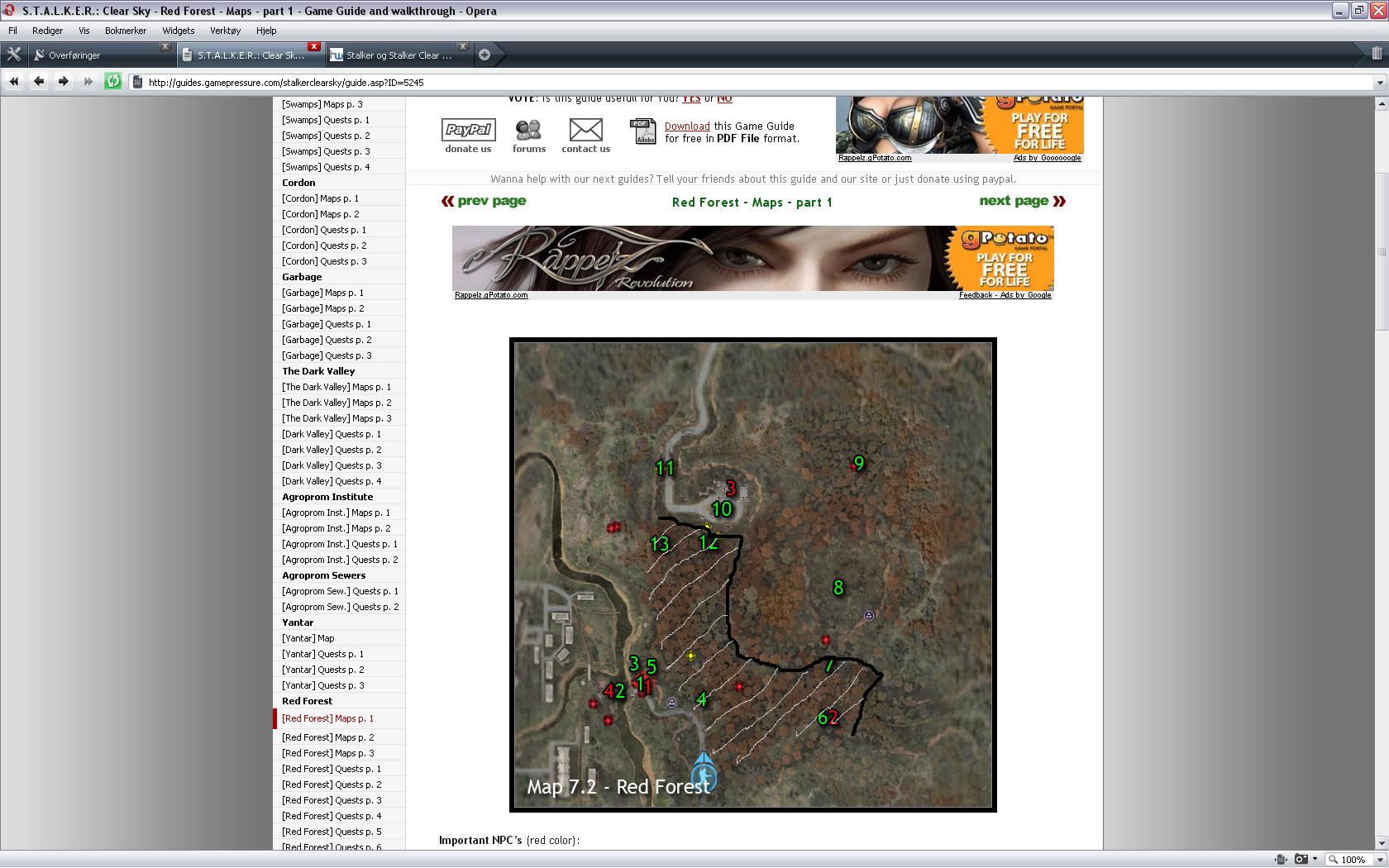
Task: Open the camera image options dropdown arrow
Action: (x=1315, y=860)
